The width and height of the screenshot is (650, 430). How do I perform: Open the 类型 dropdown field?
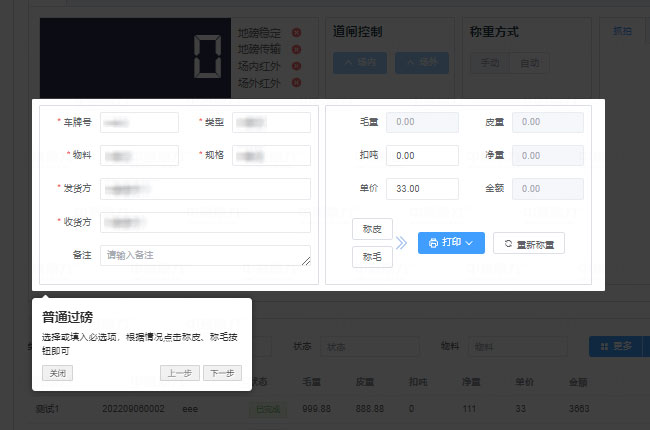[271, 122]
